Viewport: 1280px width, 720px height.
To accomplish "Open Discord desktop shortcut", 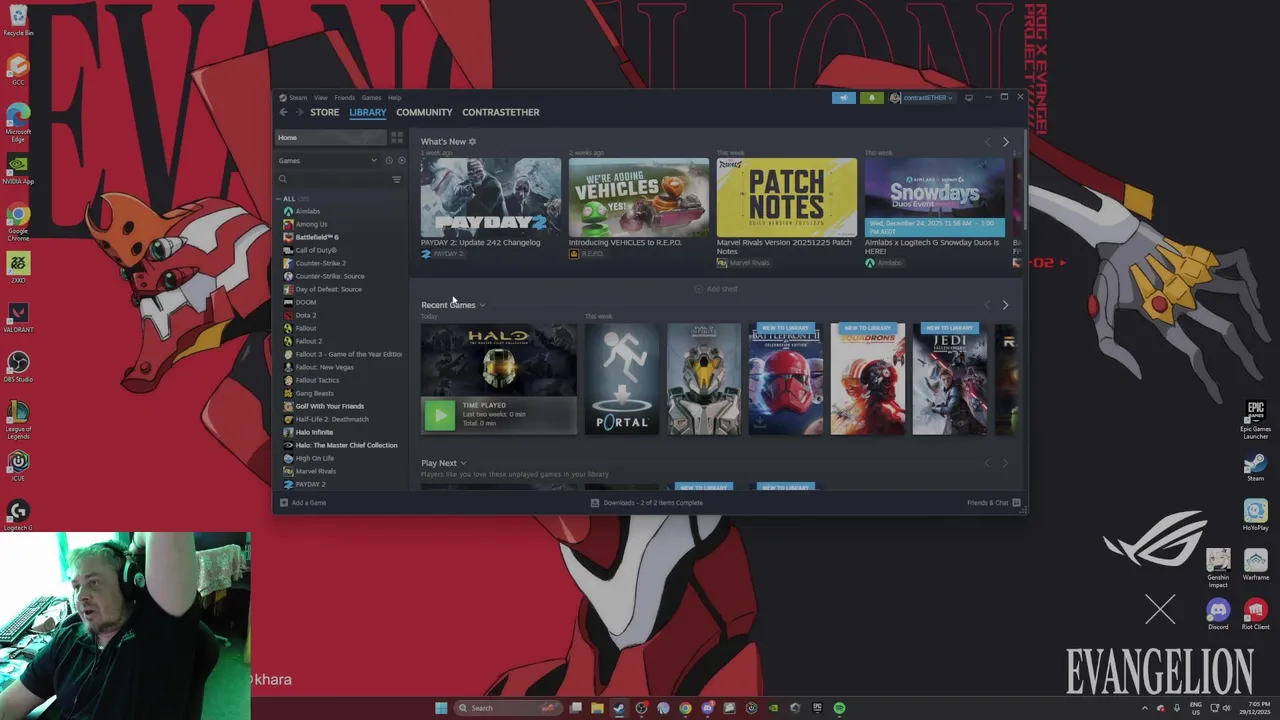I will tap(1218, 612).
